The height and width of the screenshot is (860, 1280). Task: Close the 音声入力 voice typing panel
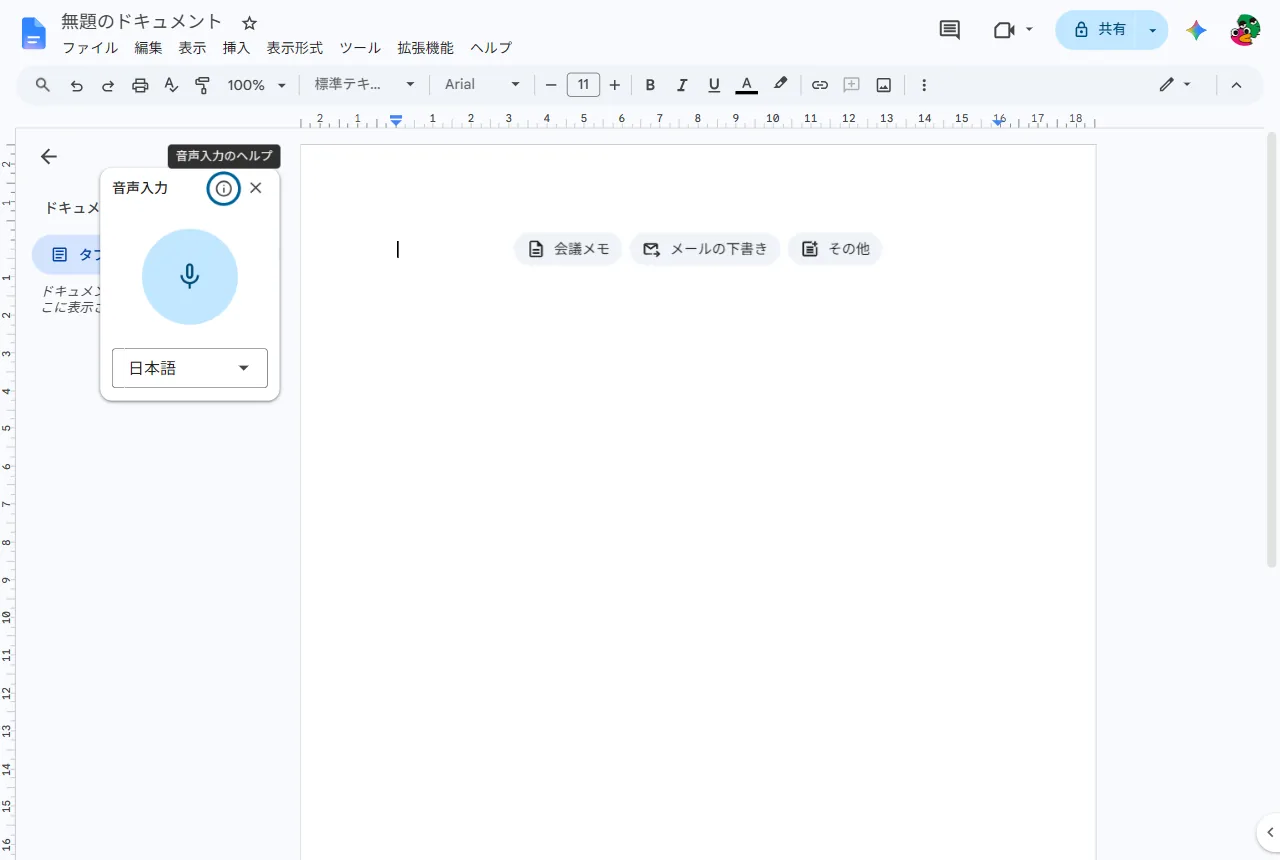(256, 188)
